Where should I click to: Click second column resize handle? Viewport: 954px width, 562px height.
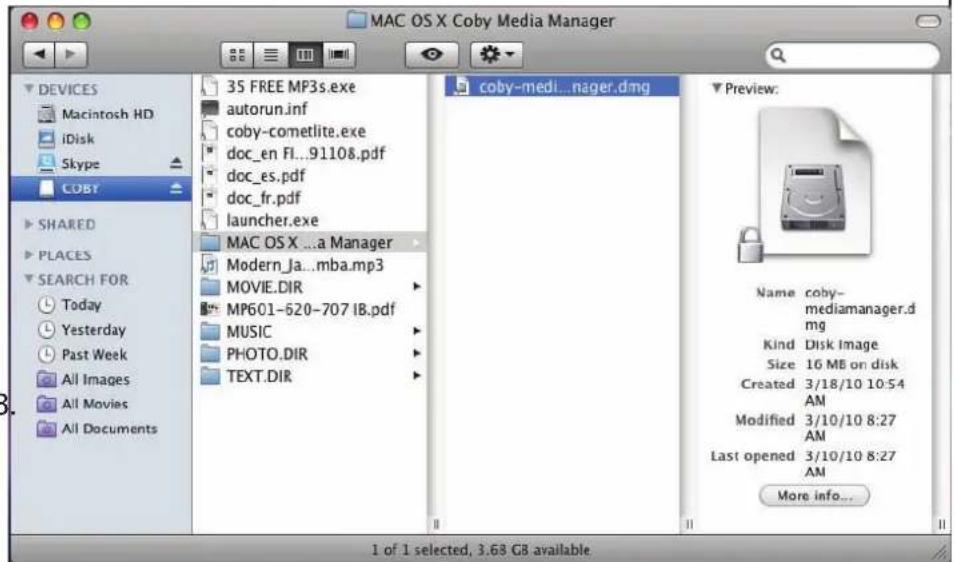pyautogui.click(x=689, y=524)
